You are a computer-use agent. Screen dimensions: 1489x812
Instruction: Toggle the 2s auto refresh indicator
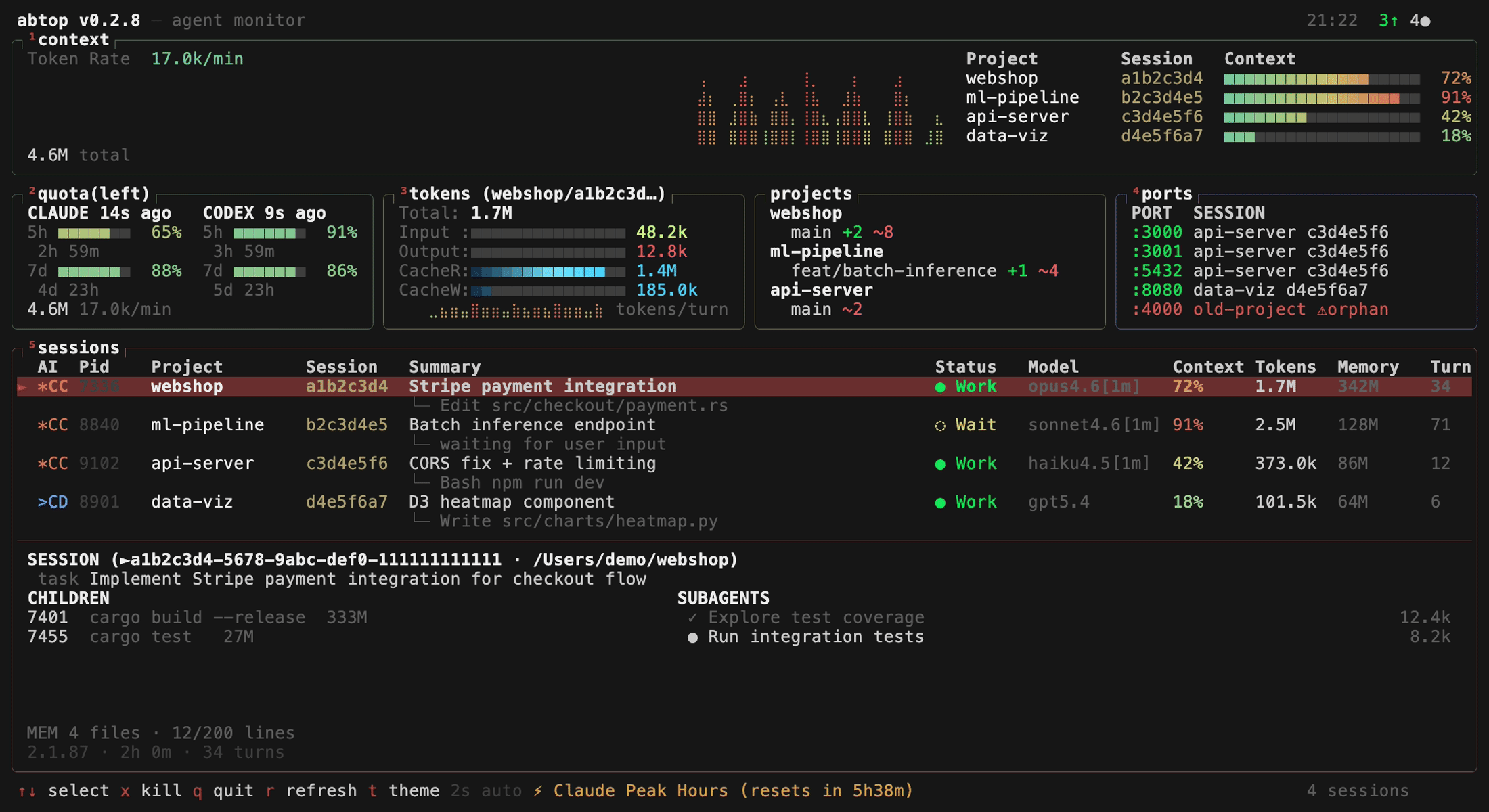pyautogui.click(x=486, y=791)
